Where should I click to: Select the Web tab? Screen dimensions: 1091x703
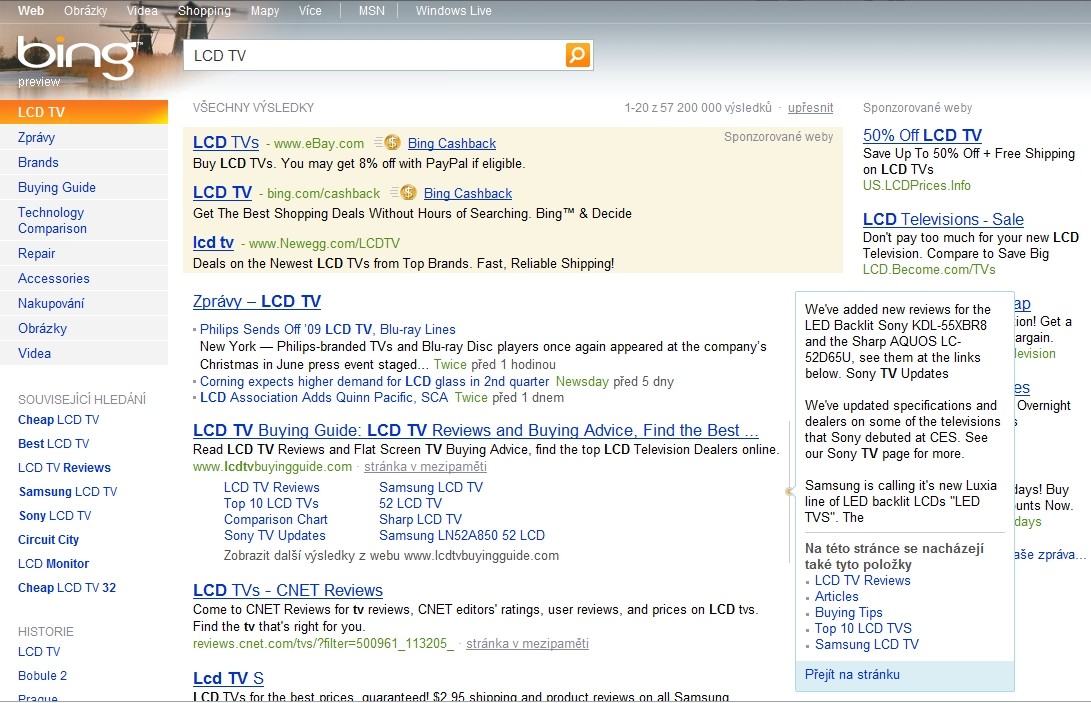pyautogui.click(x=31, y=10)
